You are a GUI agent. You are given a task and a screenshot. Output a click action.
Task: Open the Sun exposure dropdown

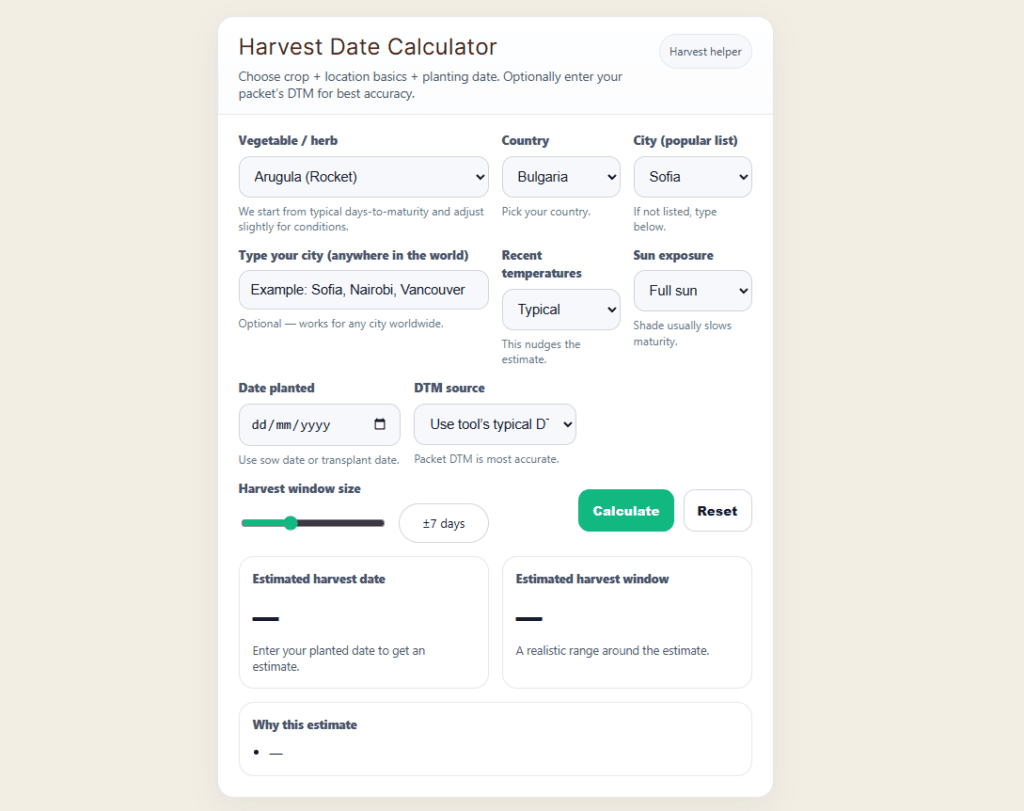point(692,291)
